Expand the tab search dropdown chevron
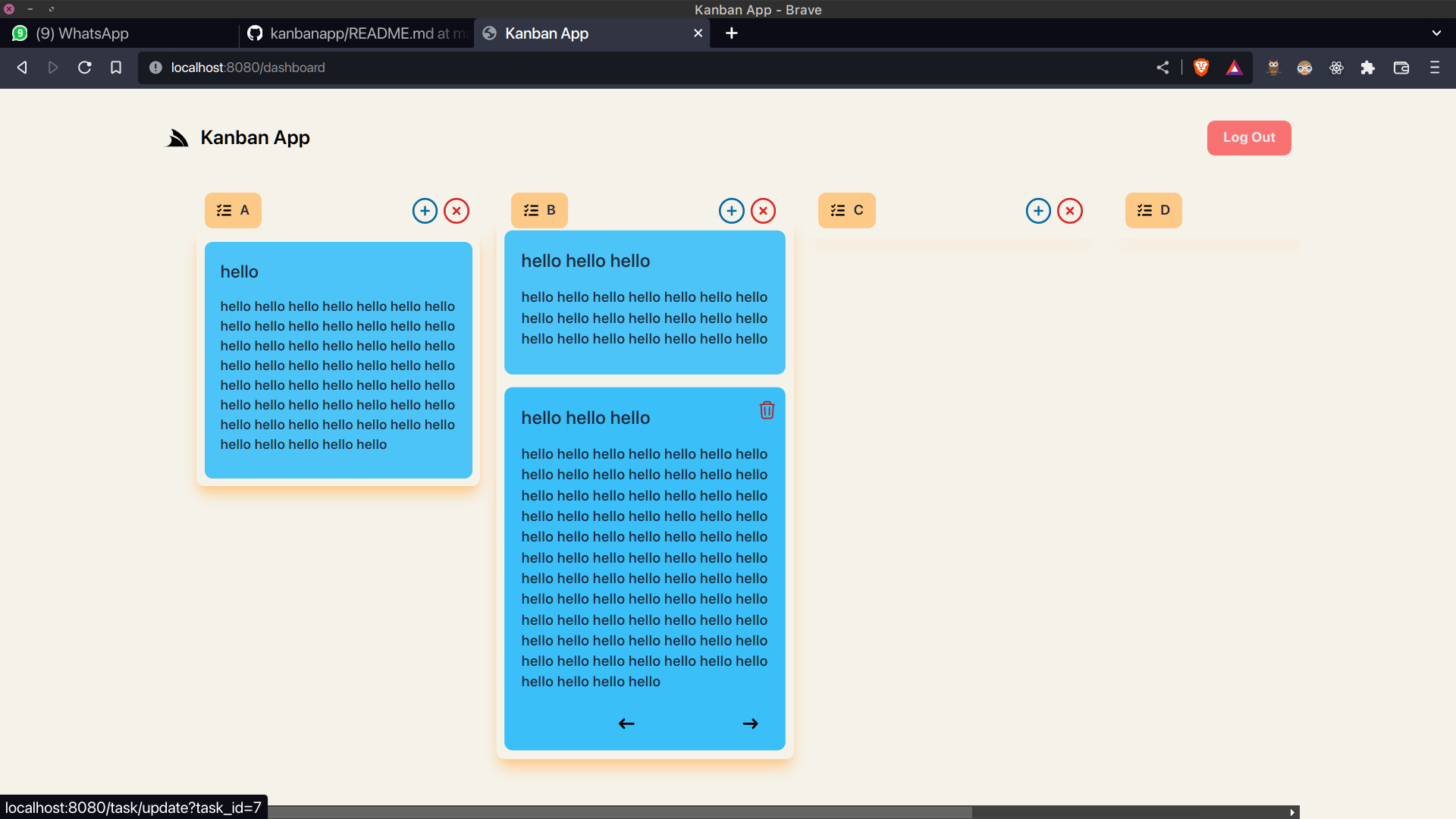Image resolution: width=1456 pixels, height=819 pixels. (1436, 33)
